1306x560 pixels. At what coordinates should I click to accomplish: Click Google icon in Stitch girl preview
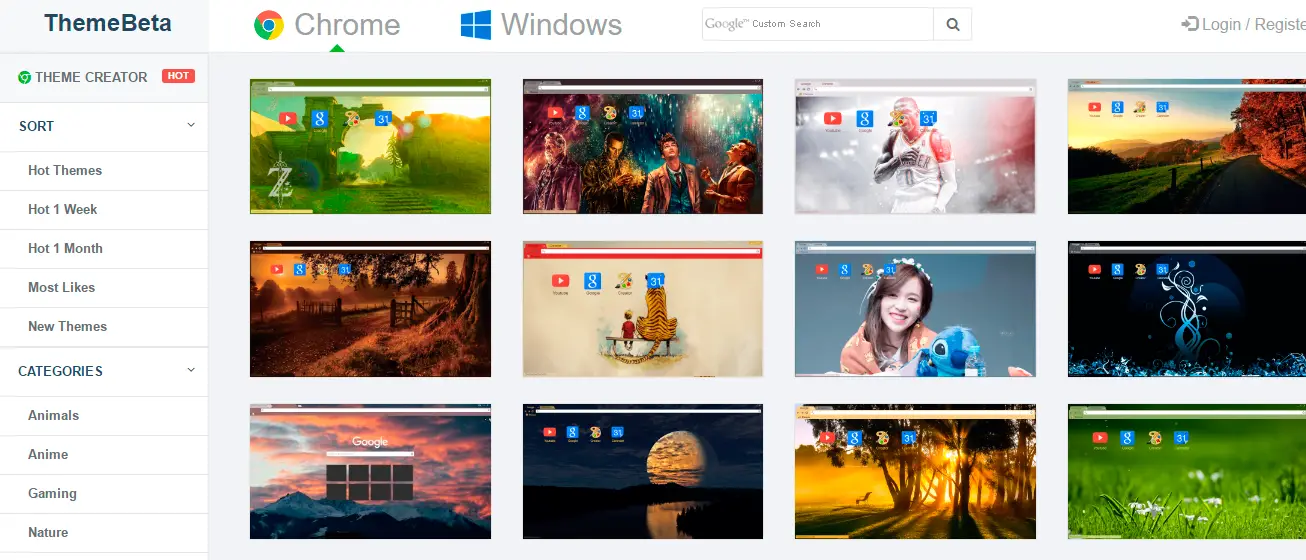[844, 270]
